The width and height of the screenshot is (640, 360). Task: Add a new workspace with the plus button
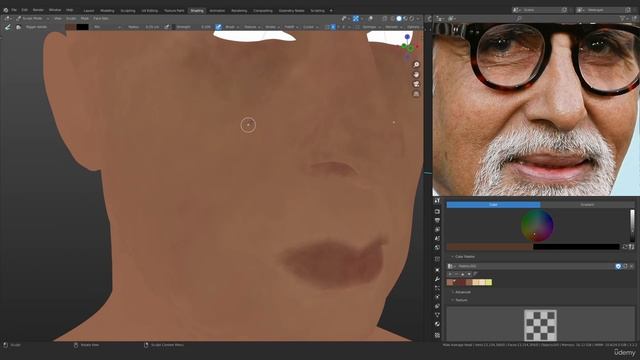331,11
